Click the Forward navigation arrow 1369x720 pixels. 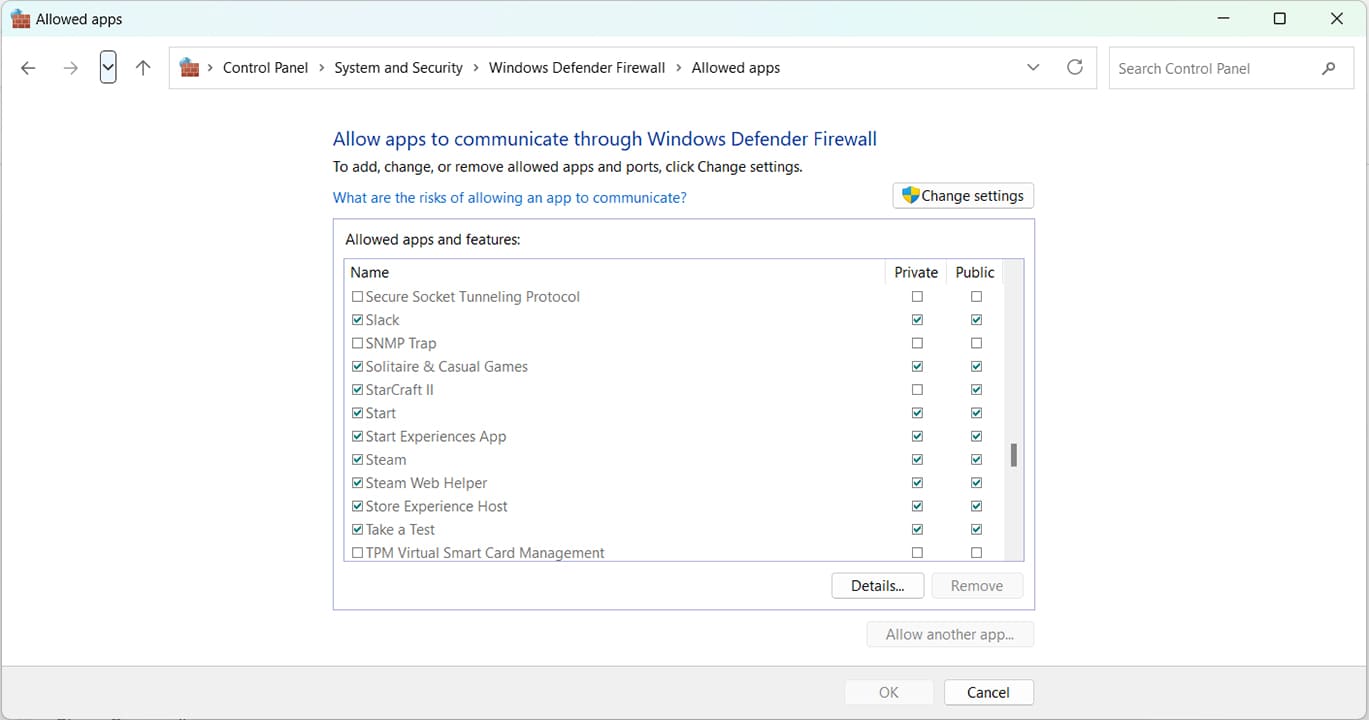coord(70,68)
